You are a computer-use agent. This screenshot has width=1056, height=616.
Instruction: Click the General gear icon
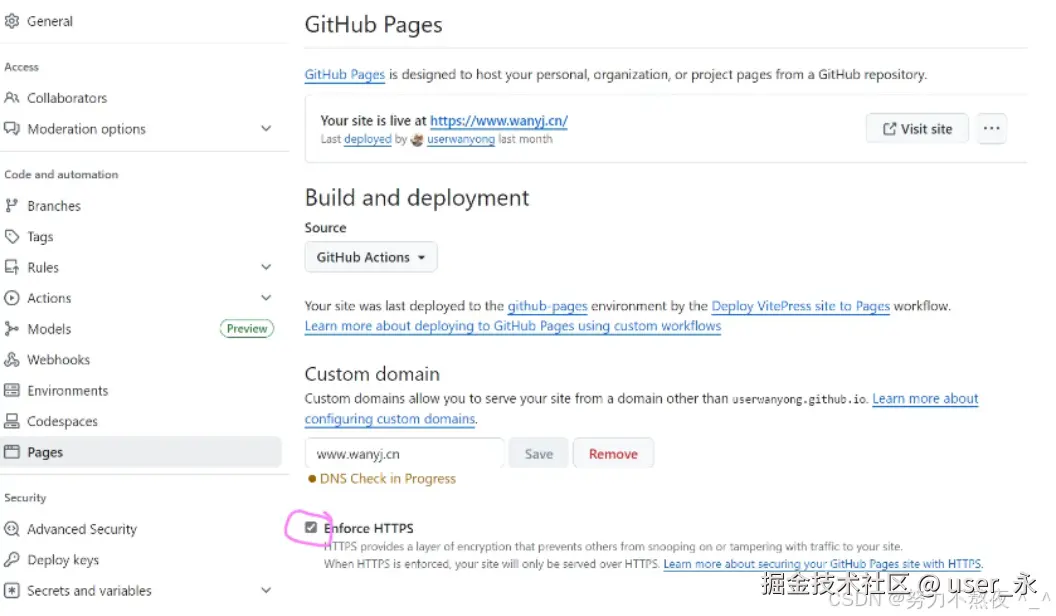(x=12, y=21)
